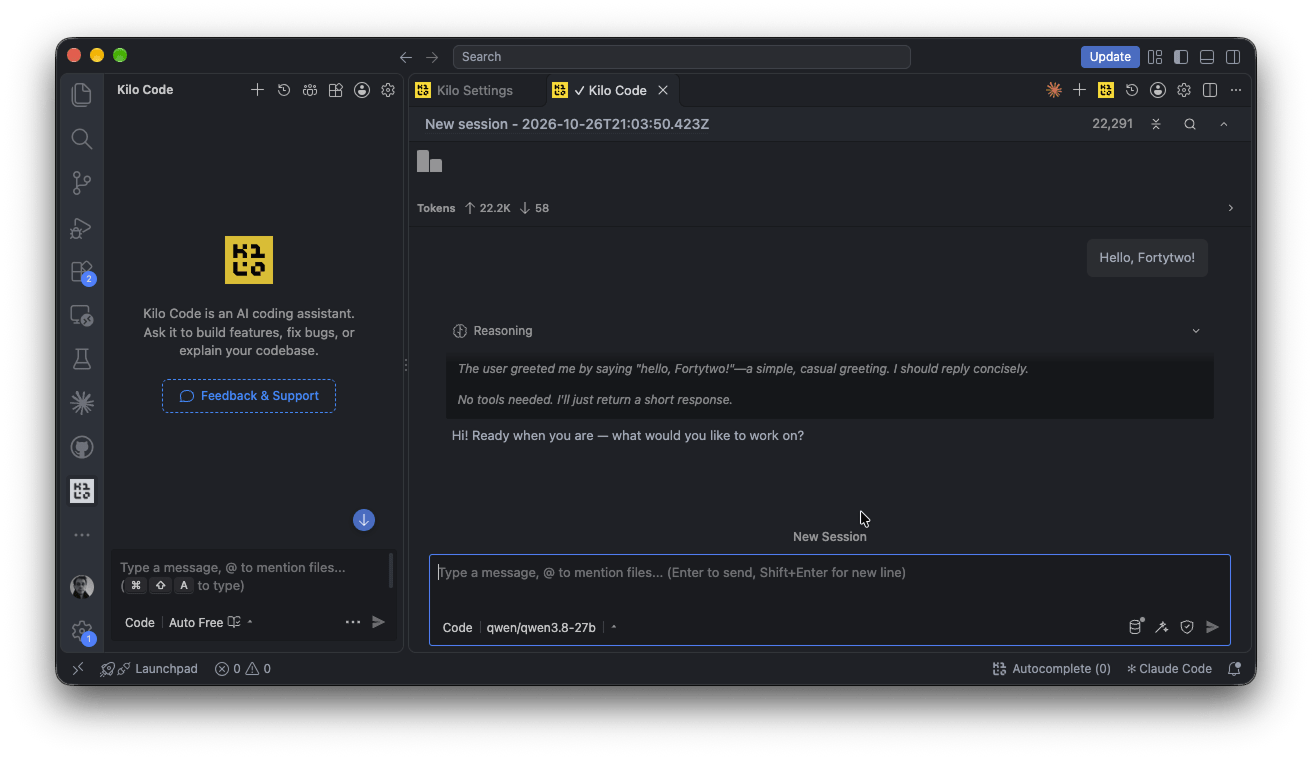Click the enhance prompt wand icon

[1161, 627]
